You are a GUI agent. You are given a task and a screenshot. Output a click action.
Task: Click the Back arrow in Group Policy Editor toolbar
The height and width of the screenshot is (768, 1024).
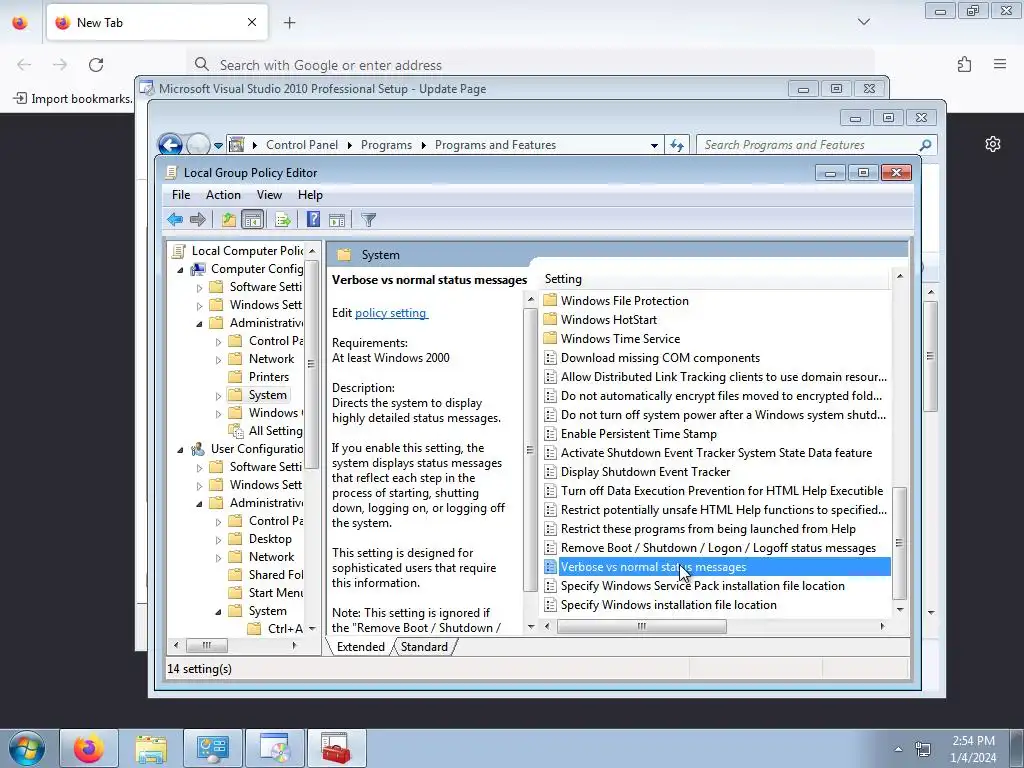tap(175, 219)
